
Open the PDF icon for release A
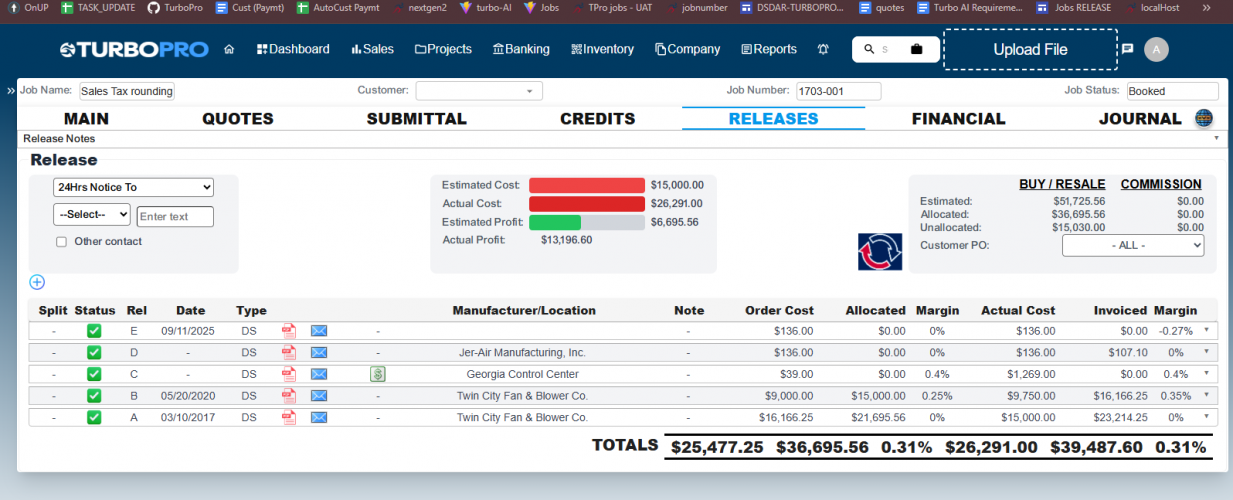click(289, 417)
